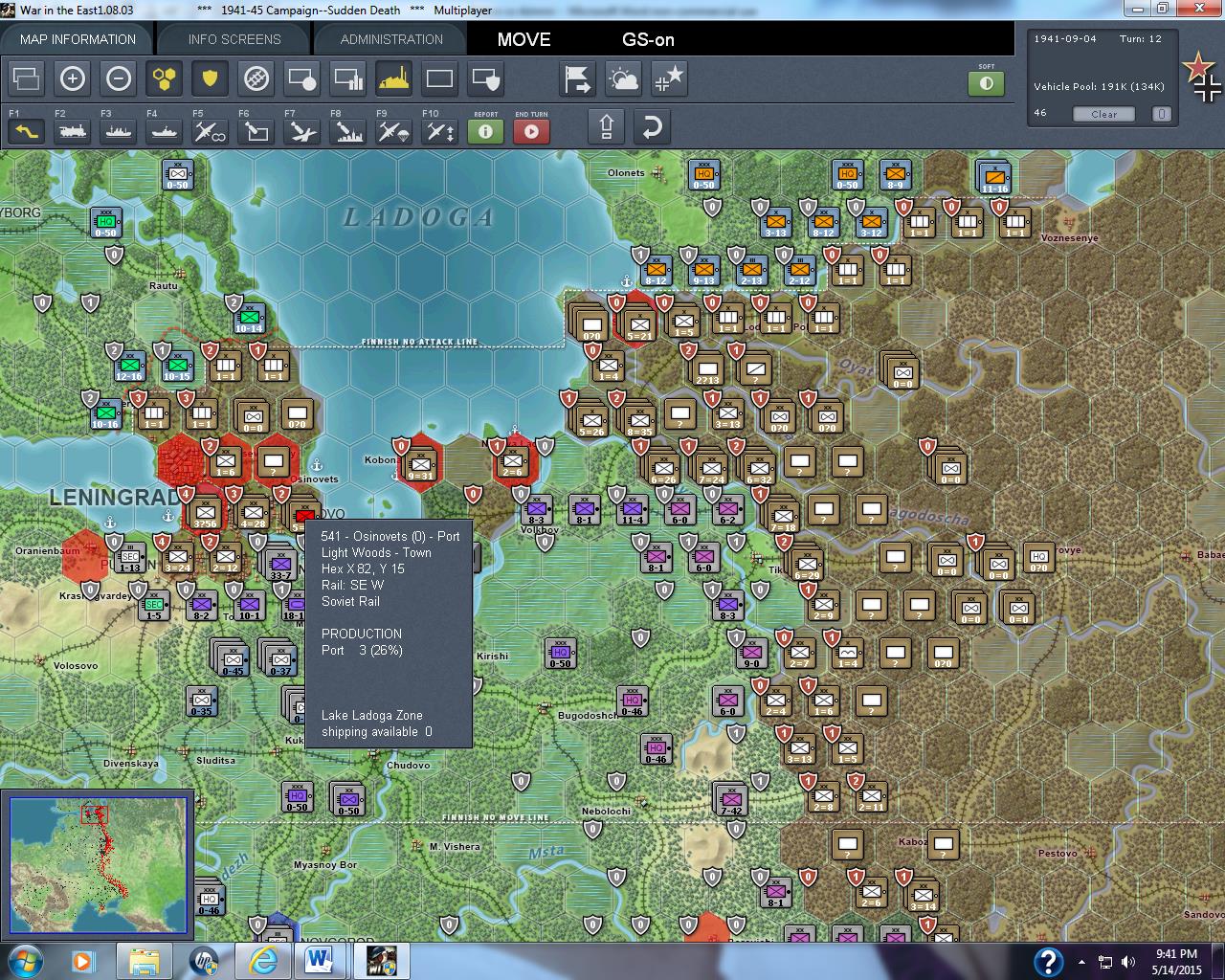This screenshot has width=1225, height=980.
Task: Click the undo move arrow icon
Action: [x=652, y=126]
